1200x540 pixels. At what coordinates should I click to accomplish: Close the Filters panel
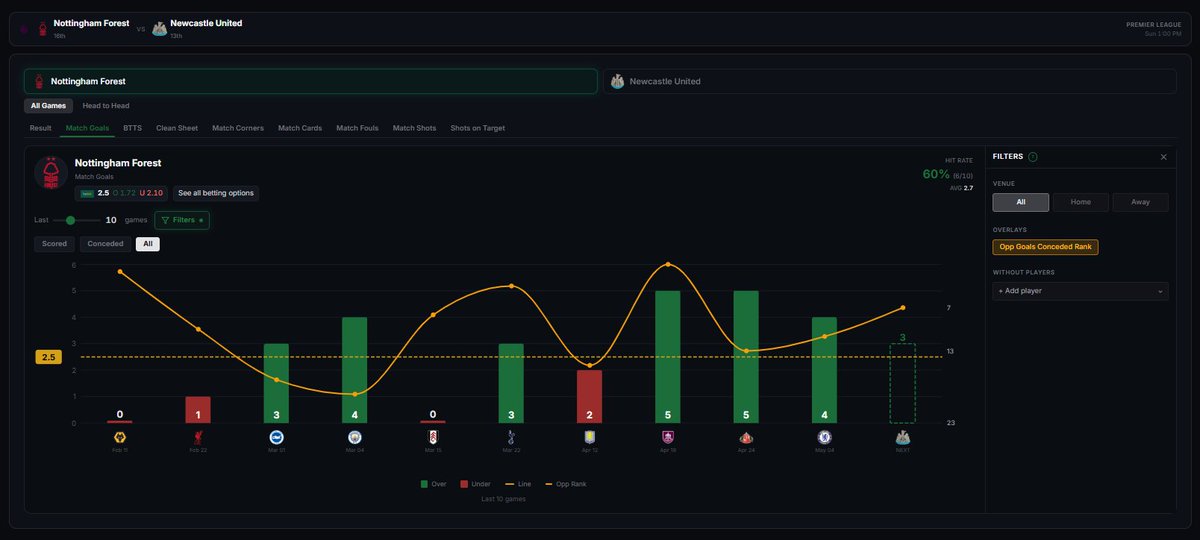point(1163,157)
